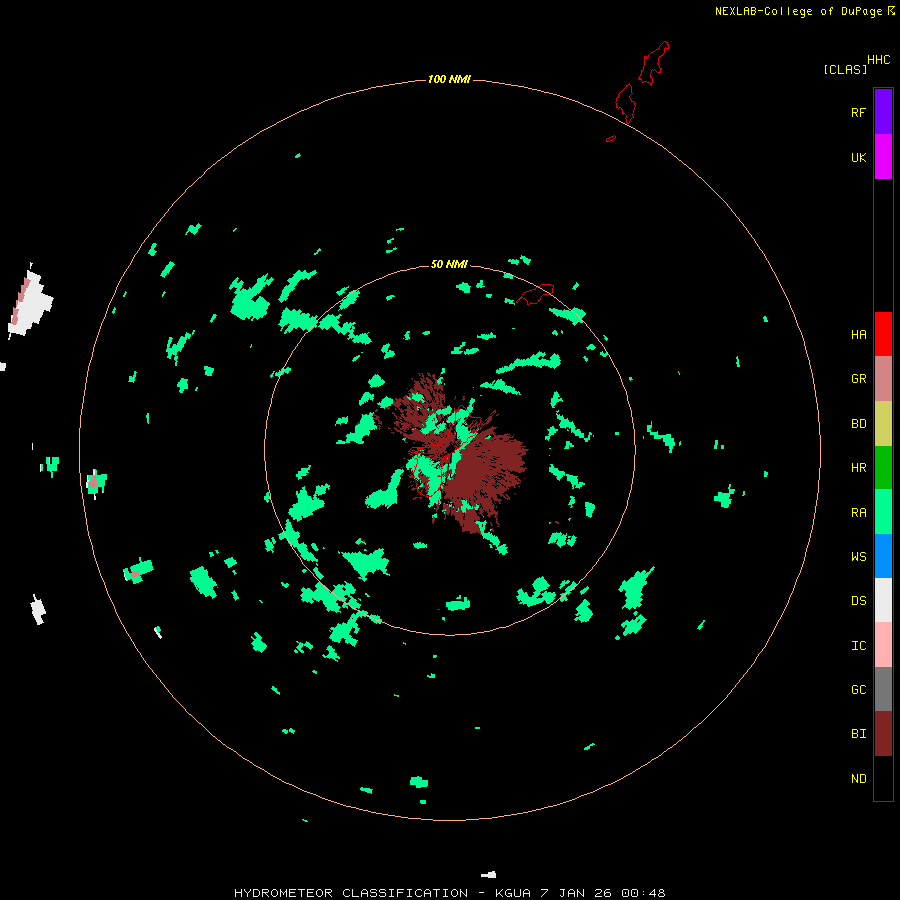Click the WS legend label
The height and width of the screenshot is (900, 900).
tap(859, 557)
